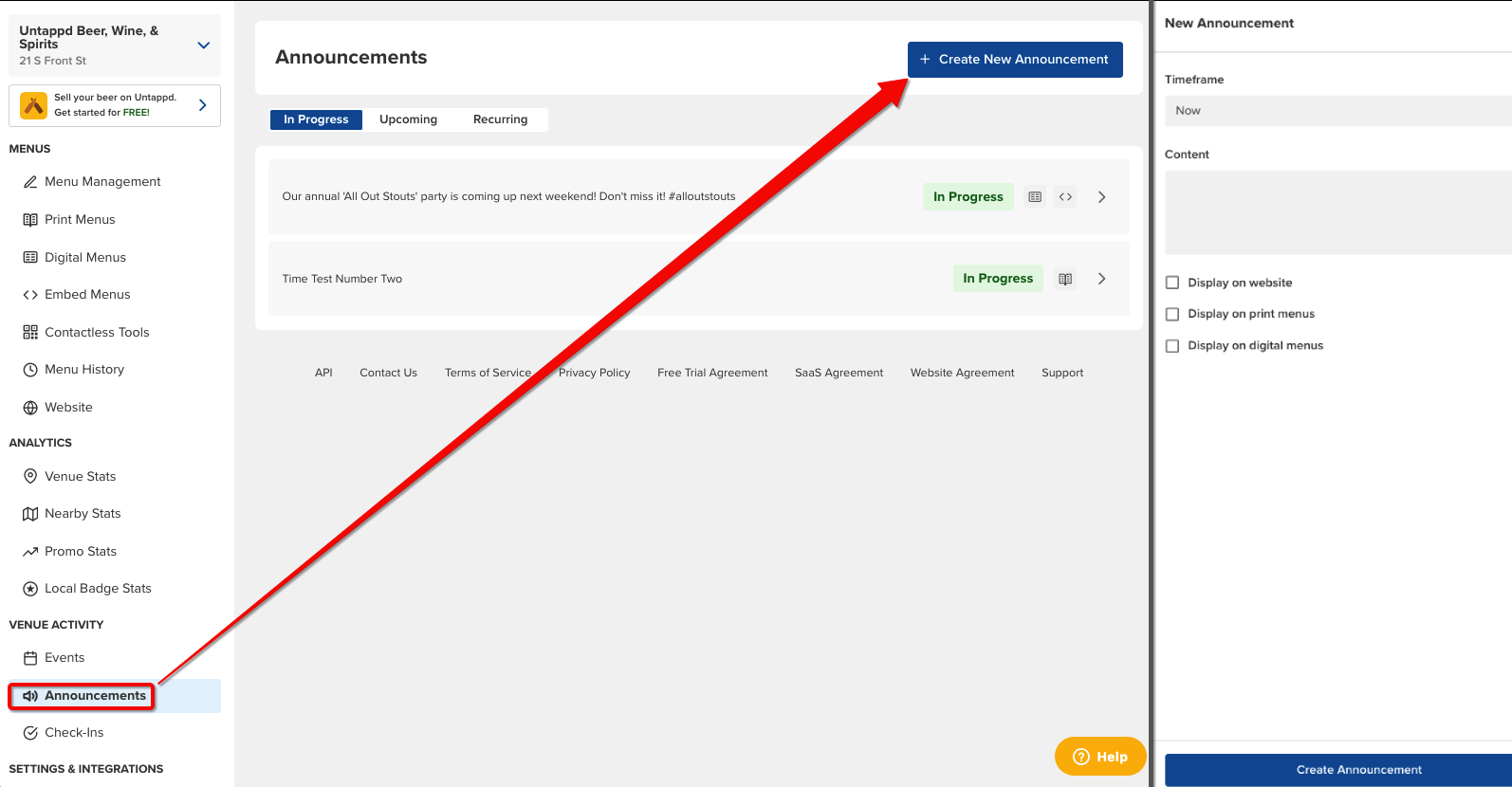Screen dimensions: 1512x787
Task: Switch to the Recurring tab
Action: point(500,119)
